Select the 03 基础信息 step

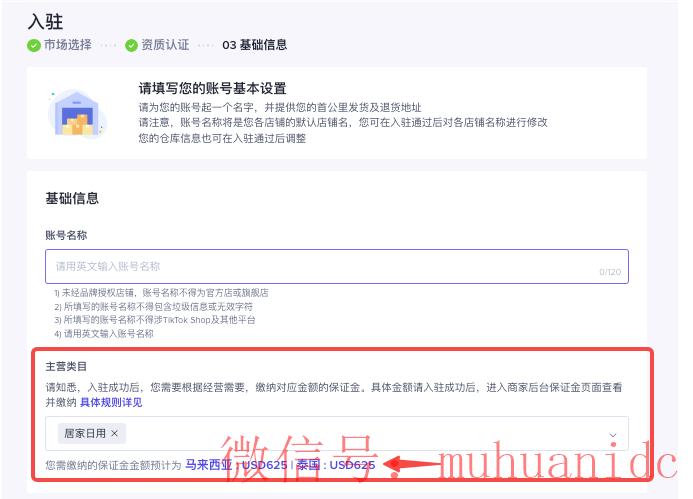[255, 45]
